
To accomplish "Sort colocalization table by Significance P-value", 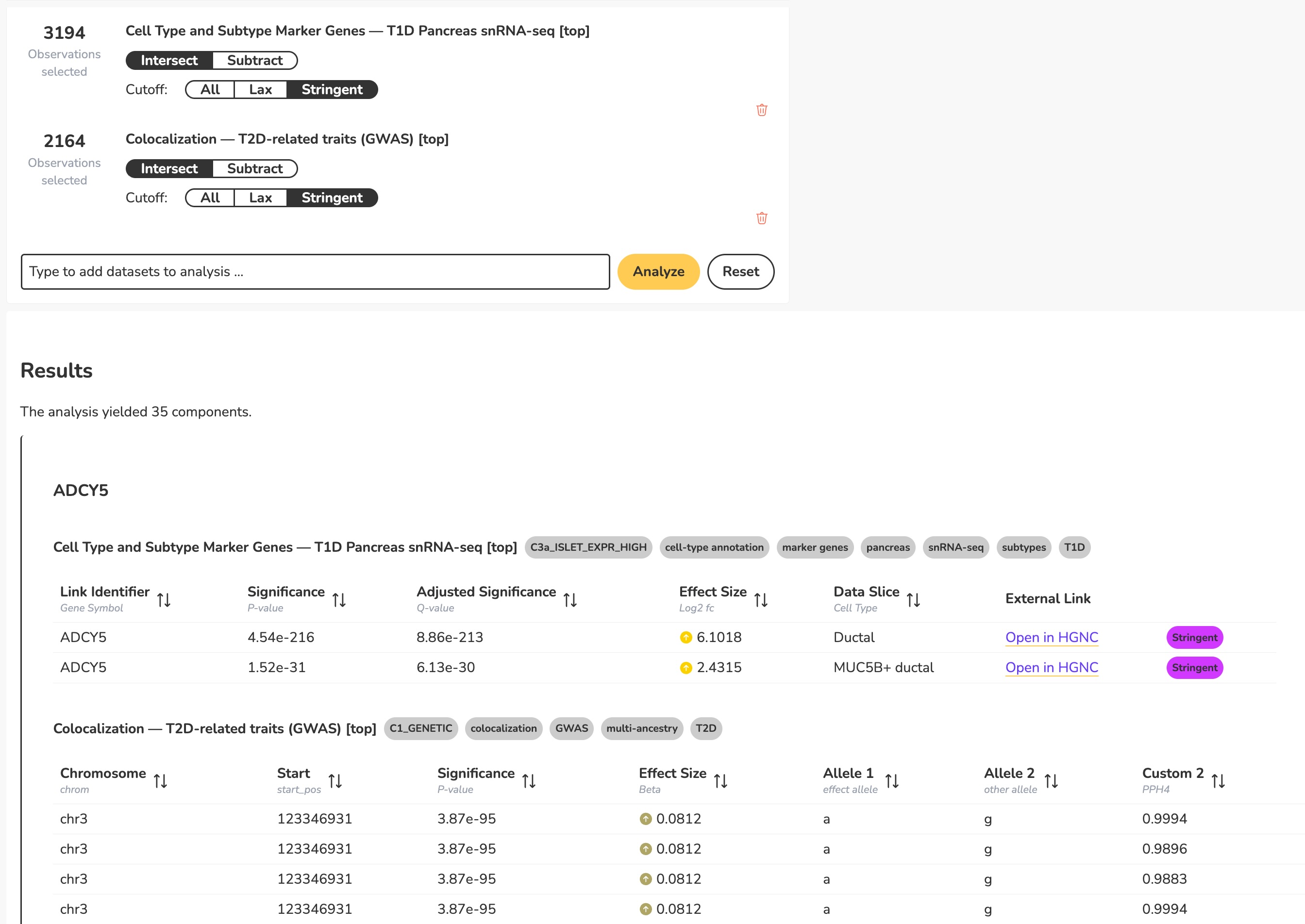I will 529,781.
